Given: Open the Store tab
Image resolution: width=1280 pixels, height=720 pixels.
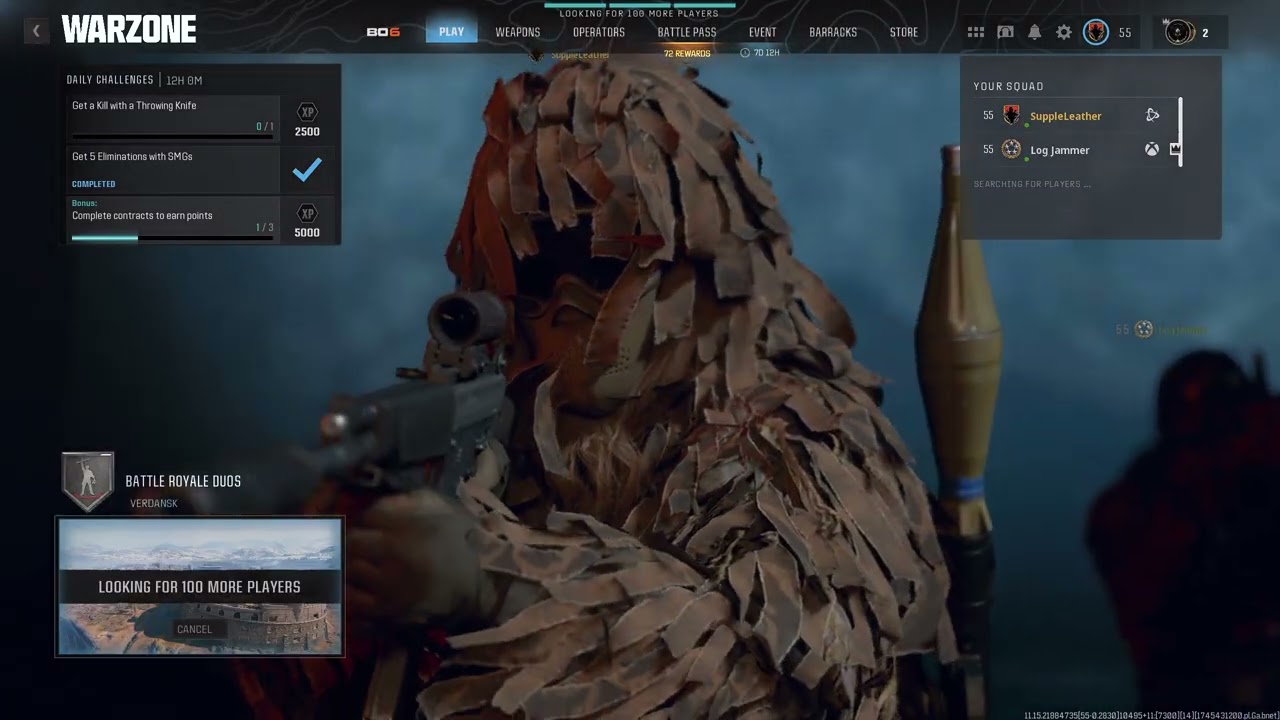Looking at the screenshot, I should point(904,32).
